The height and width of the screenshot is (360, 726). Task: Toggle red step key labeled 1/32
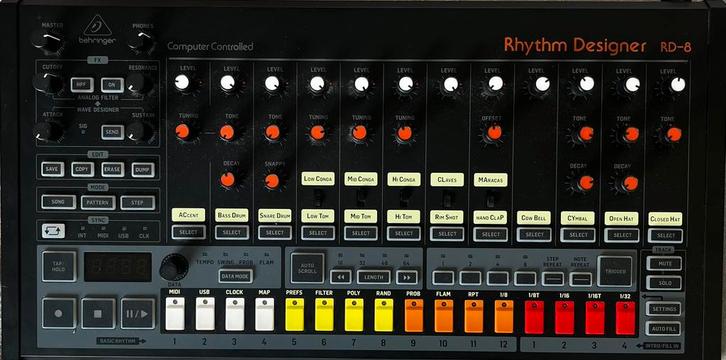point(625,318)
